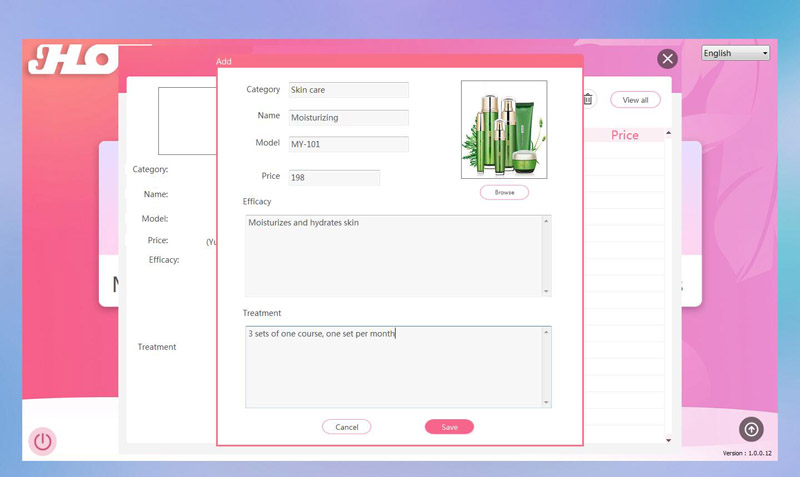The image size is (800, 477).
Task: Click the Category input field
Action: pos(348,90)
